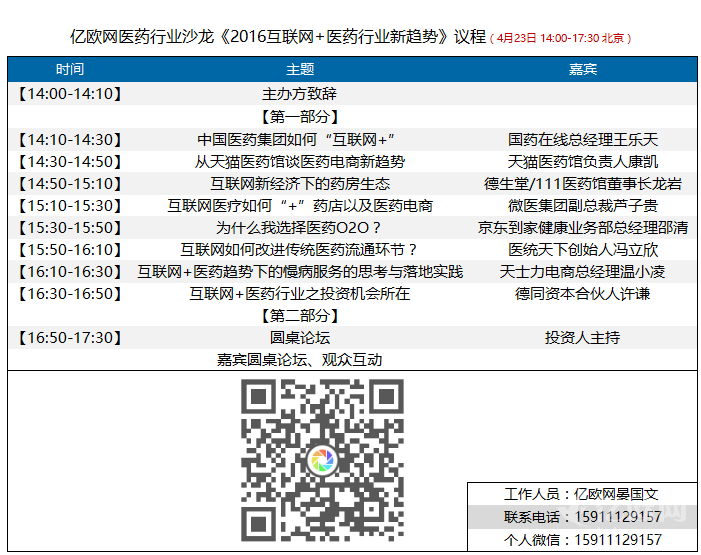701x555 pixels.
Task: Click the 联系电话：15911129157 line
Action: coord(583,517)
